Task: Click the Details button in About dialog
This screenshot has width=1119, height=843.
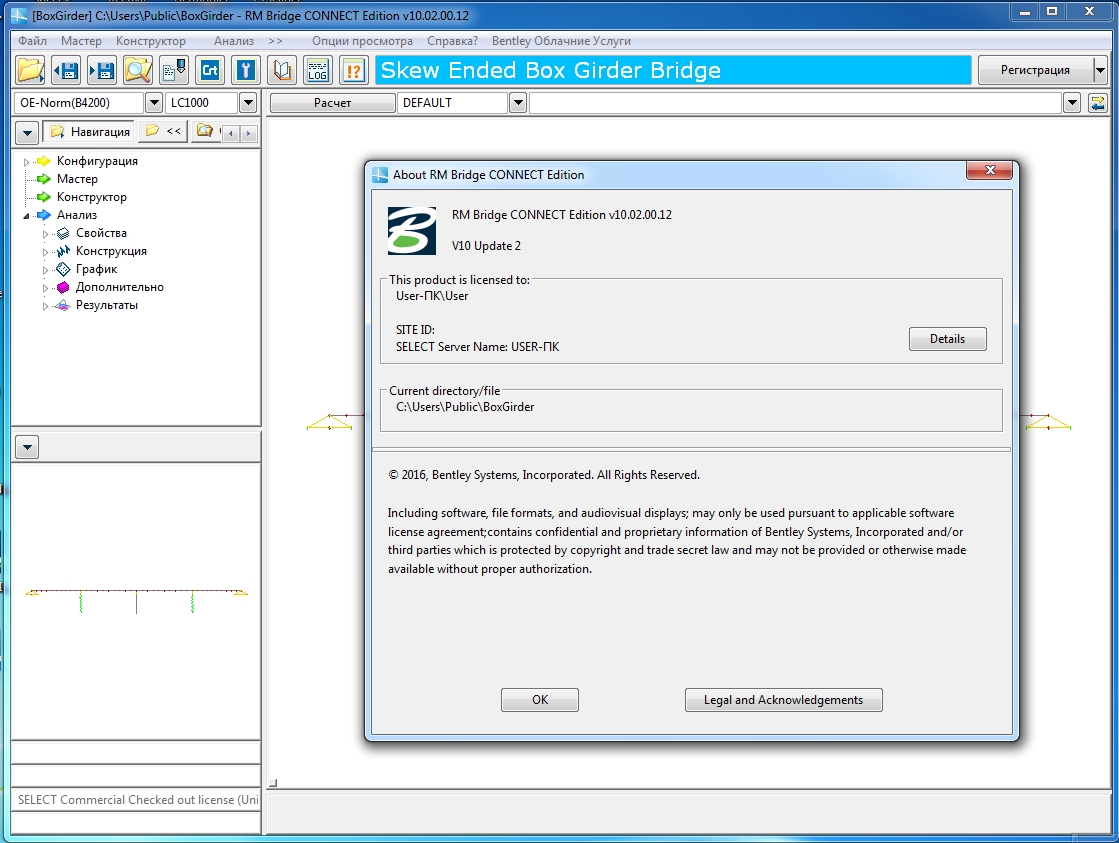Action: tap(947, 339)
